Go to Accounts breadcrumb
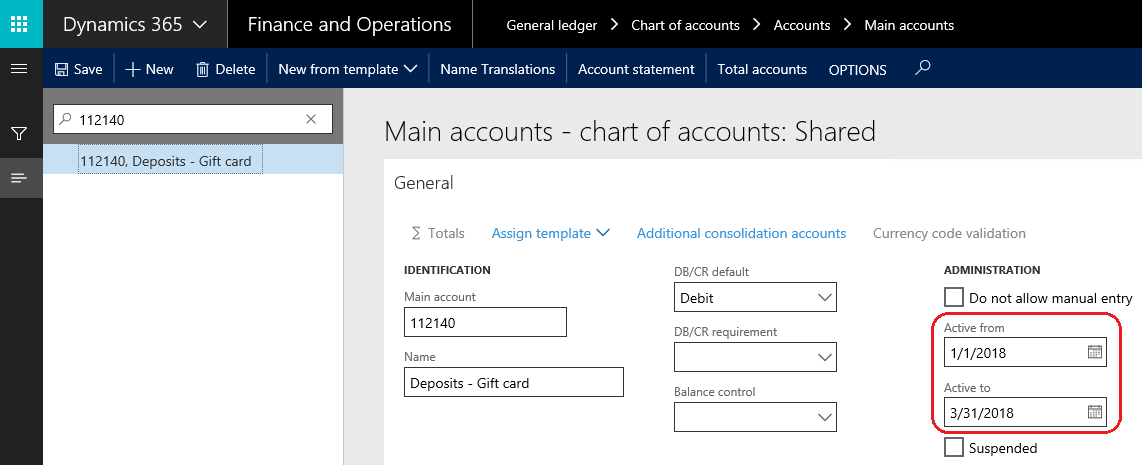Image resolution: width=1143 pixels, height=465 pixels. [802, 26]
